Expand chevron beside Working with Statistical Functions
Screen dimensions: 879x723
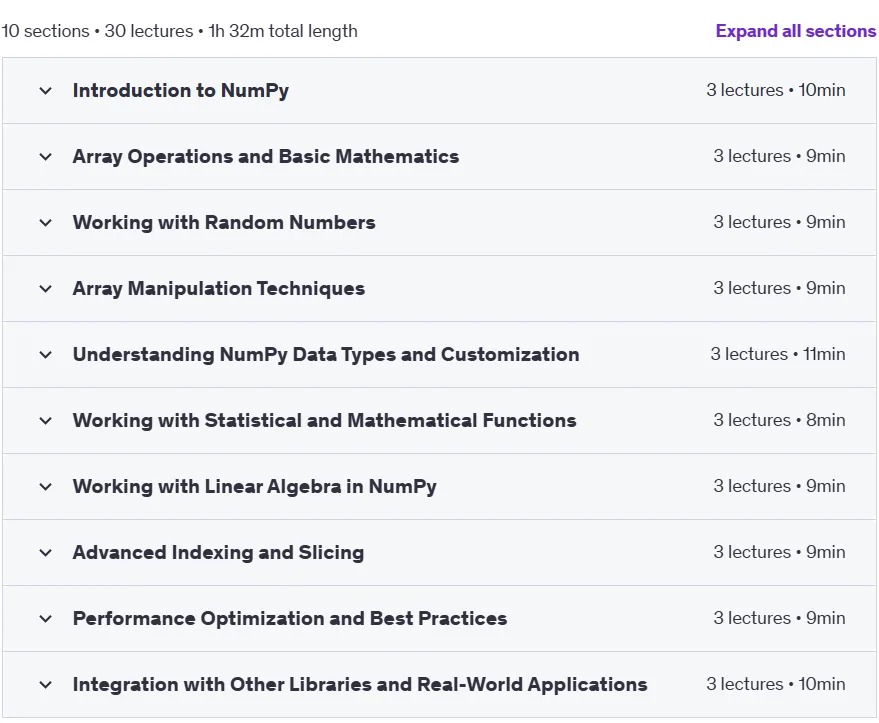pos(45,421)
